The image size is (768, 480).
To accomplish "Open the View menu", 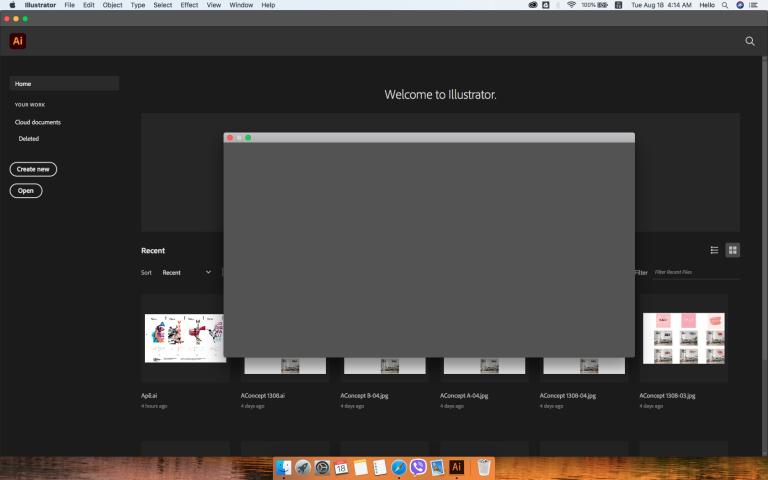I will pos(214,5).
